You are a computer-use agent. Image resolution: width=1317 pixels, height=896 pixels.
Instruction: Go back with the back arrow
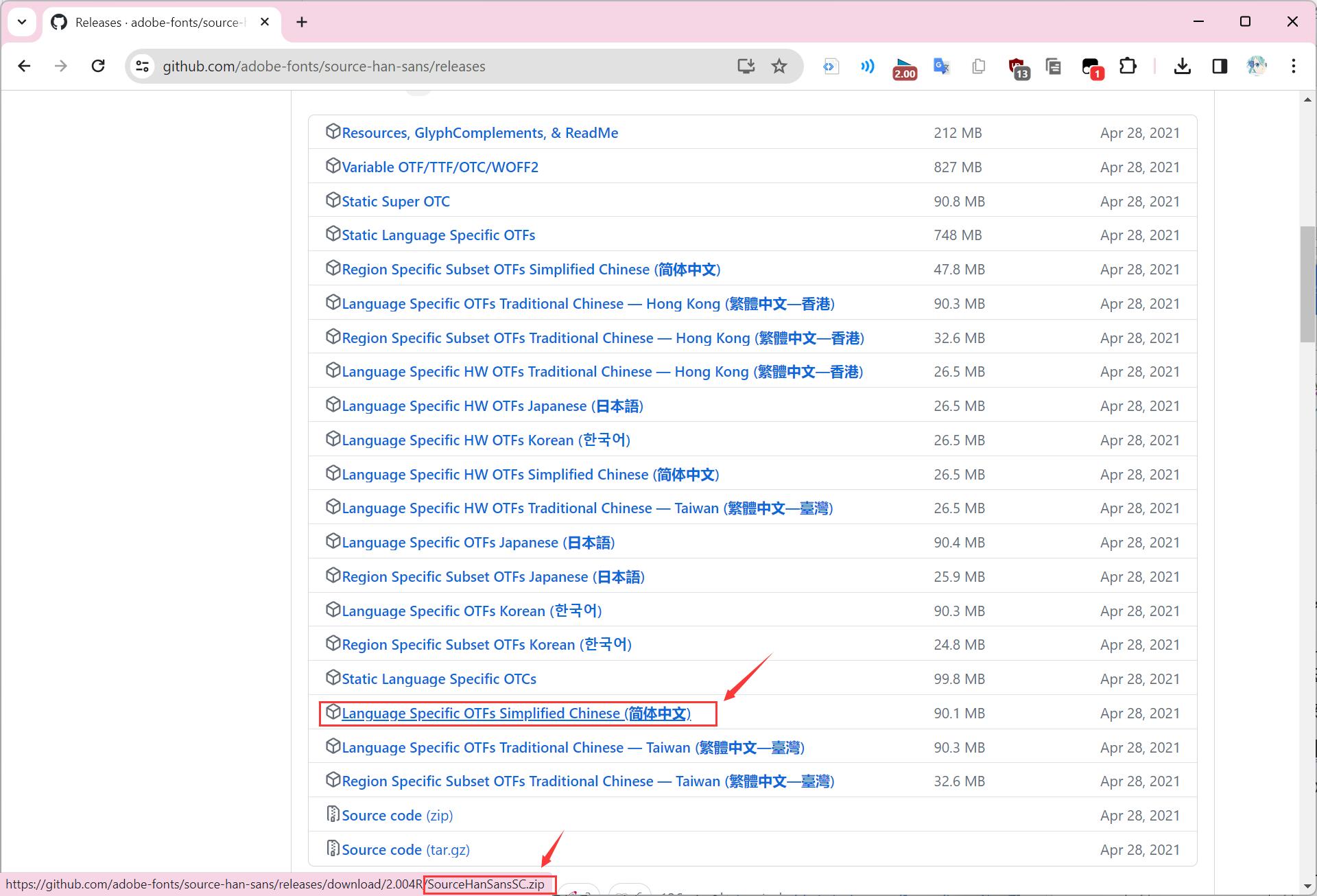[25, 66]
